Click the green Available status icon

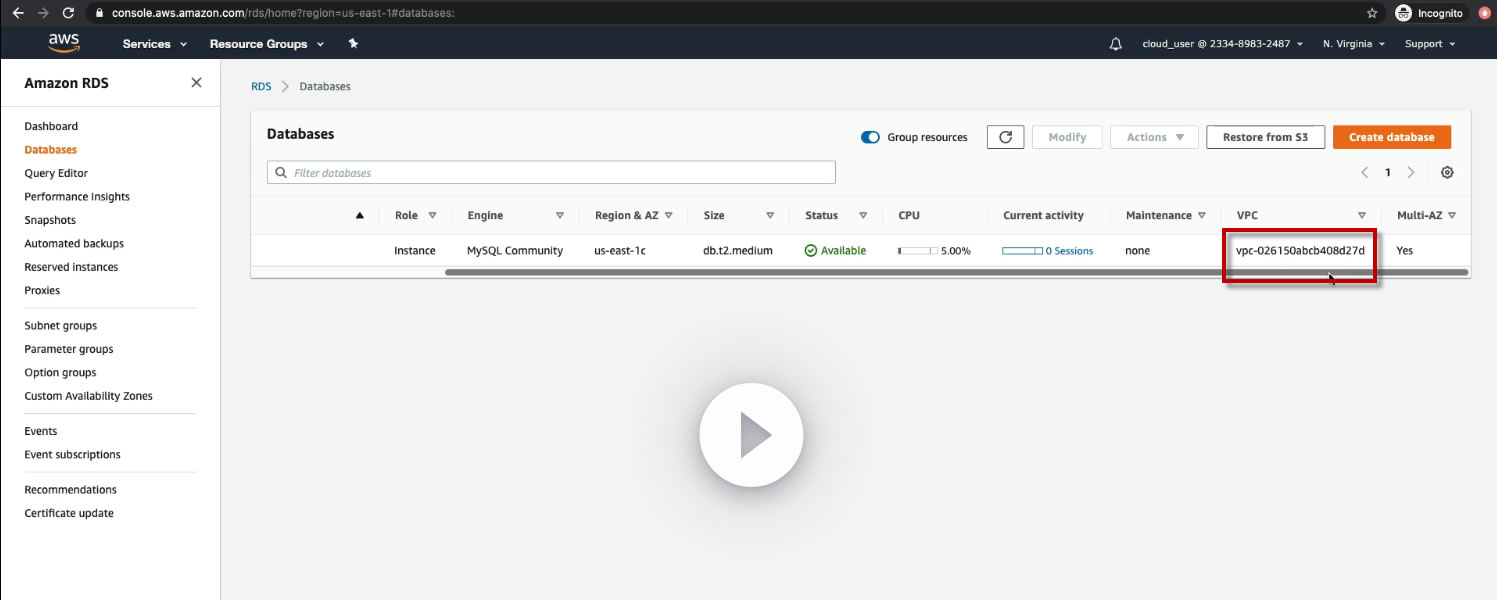point(811,250)
